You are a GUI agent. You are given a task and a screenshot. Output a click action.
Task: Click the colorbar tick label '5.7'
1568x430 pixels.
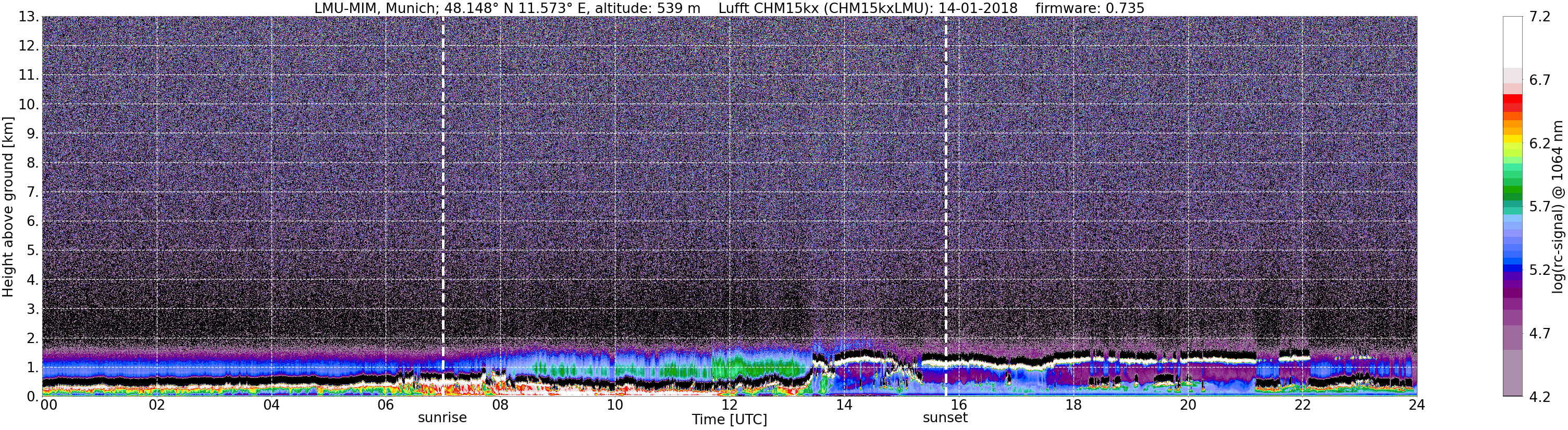tap(1539, 207)
